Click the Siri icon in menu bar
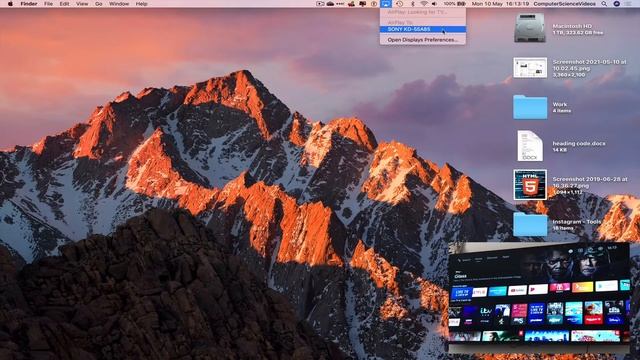Viewport: 640px width, 360px height. [617, 4]
